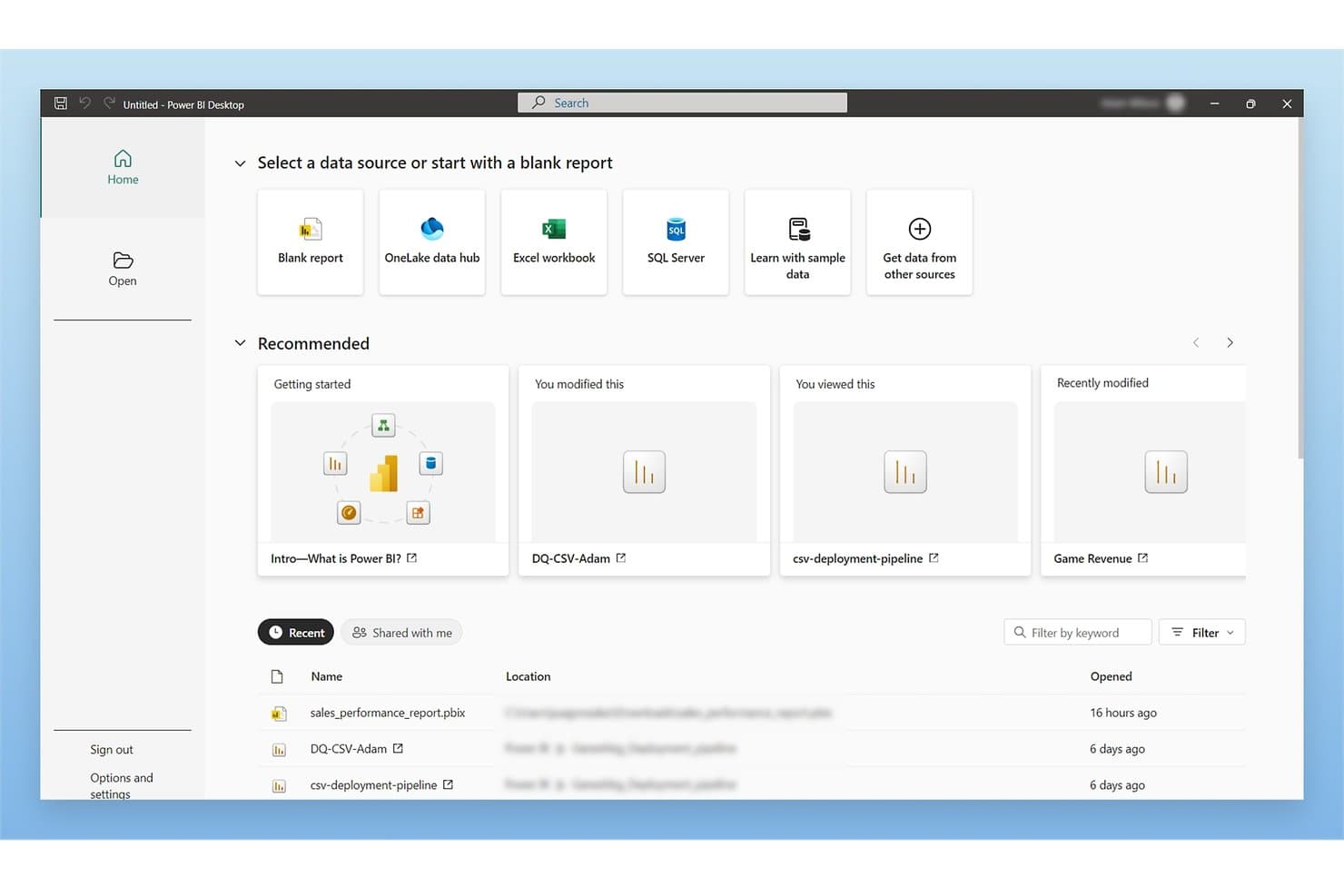
Task: Collapse the Recommended section
Action: click(x=240, y=343)
